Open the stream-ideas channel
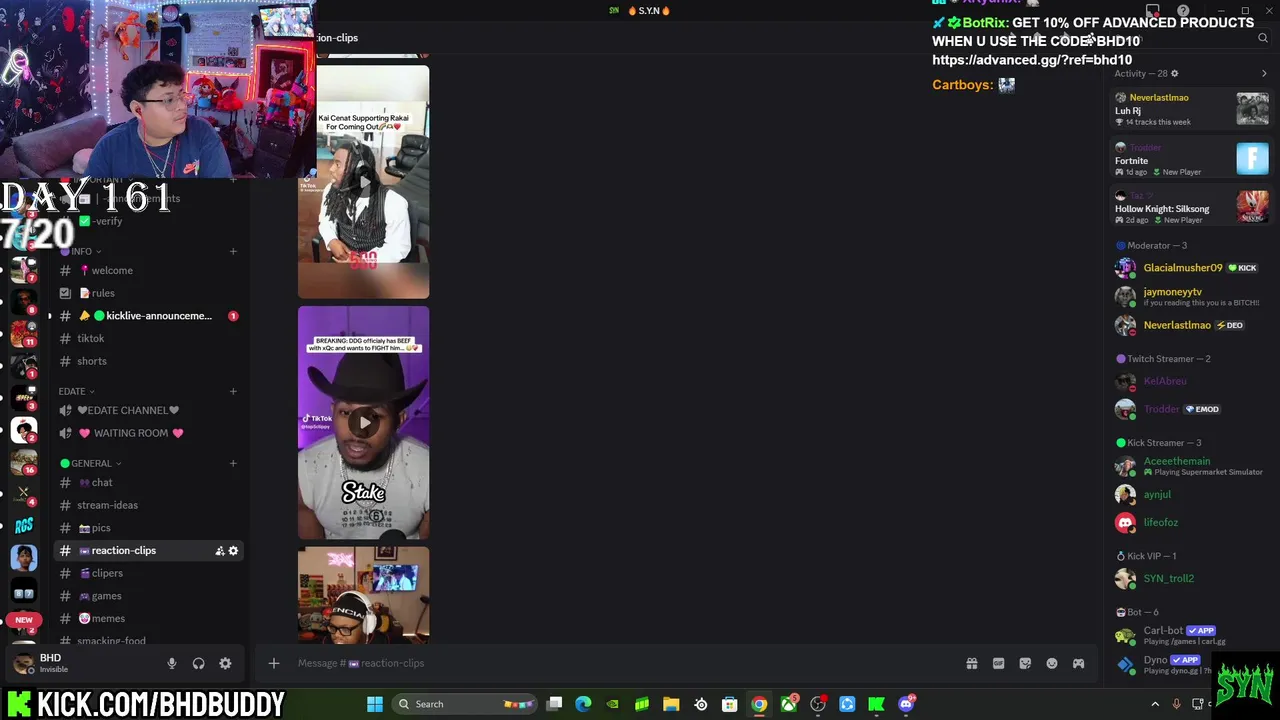The height and width of the screenshot is (720, 1280). pos(148,505)
